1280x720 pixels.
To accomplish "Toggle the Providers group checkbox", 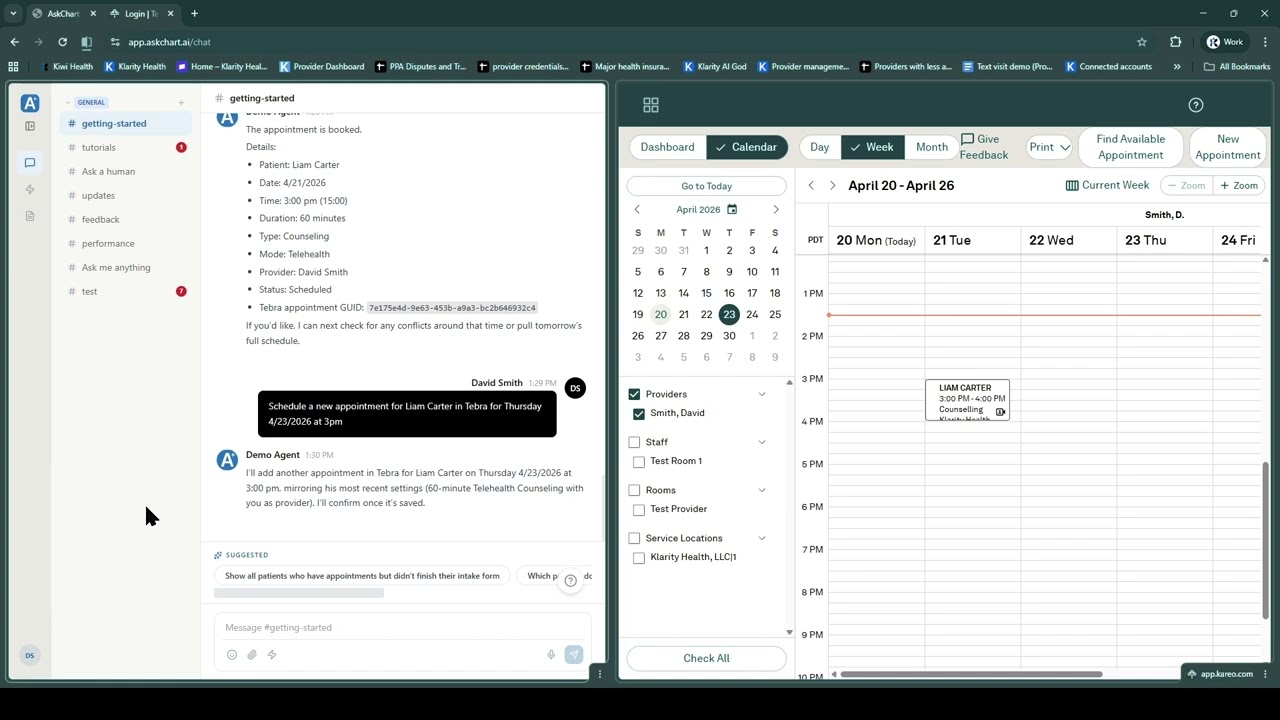I will (634, 394).
